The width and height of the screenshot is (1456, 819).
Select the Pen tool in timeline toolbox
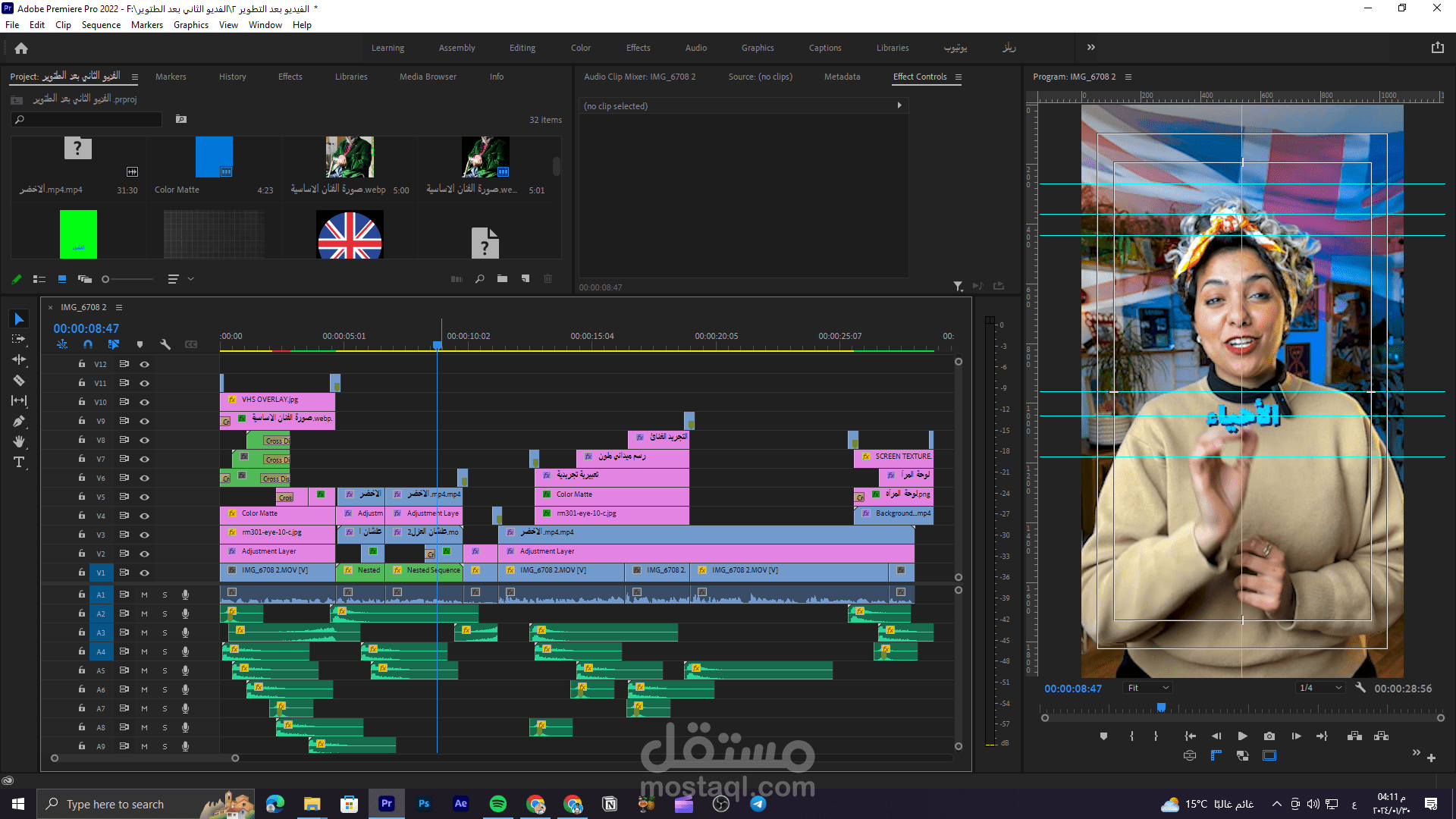[x=19, y=422]
